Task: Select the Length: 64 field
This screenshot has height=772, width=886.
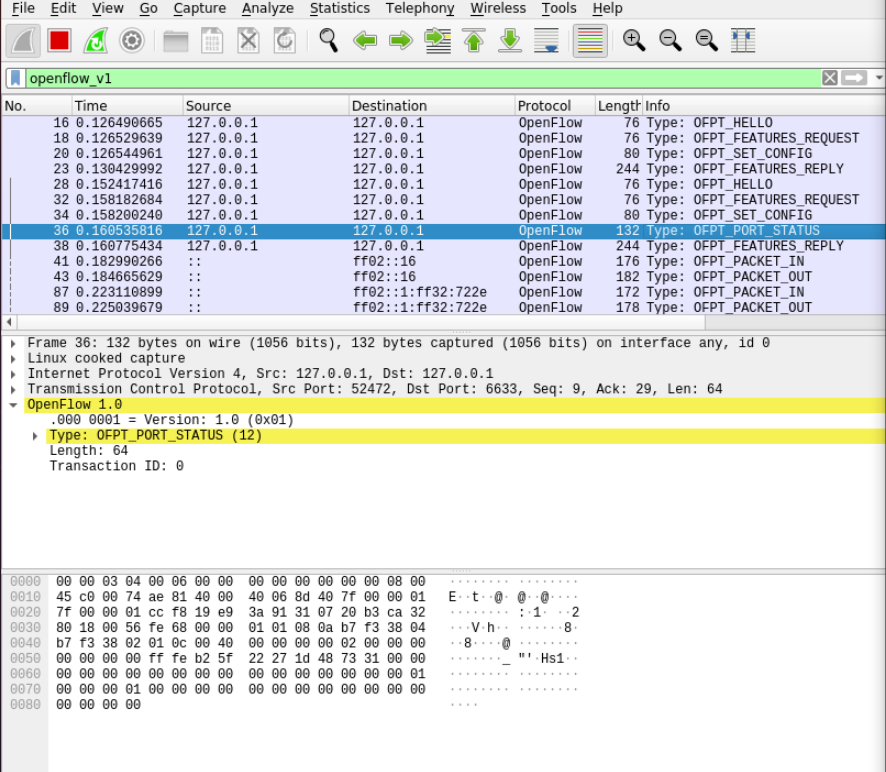Action: [x=89, y=451]
